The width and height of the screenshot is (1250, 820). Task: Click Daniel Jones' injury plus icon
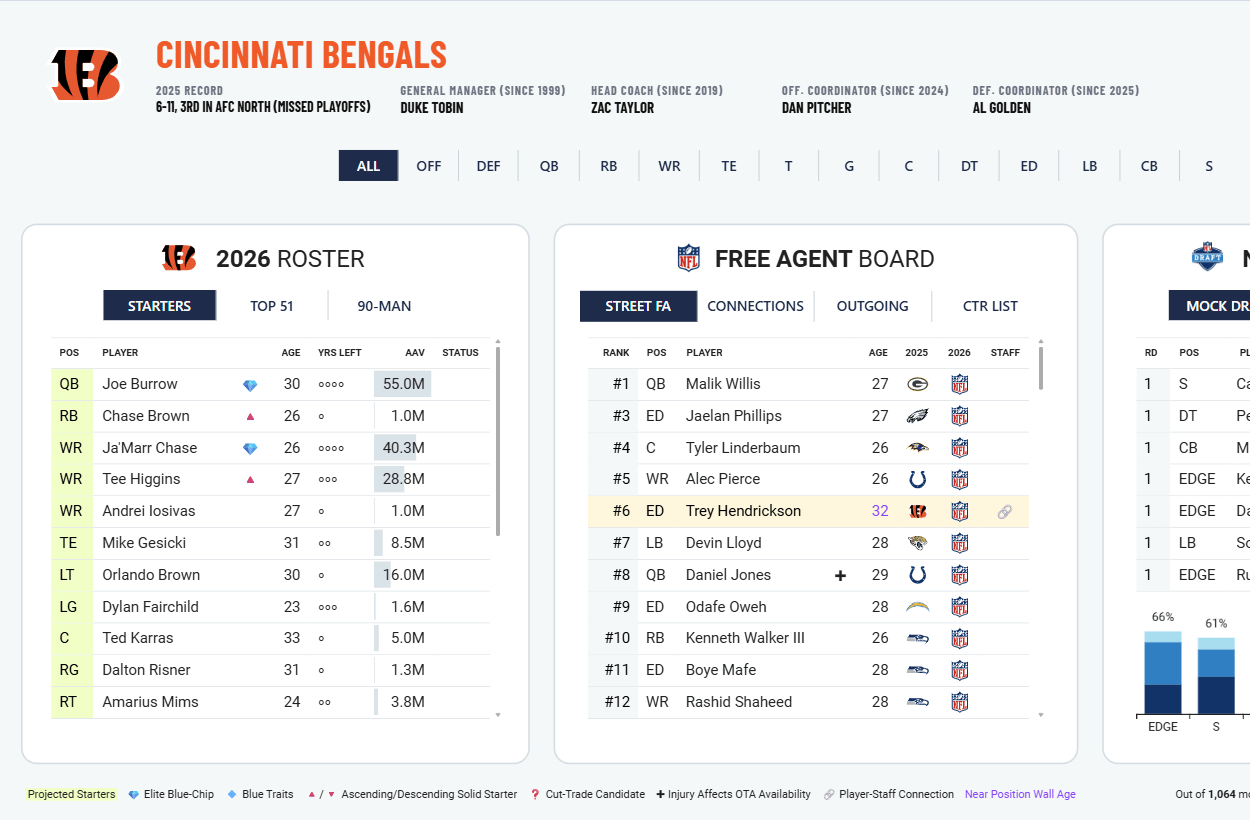(x=840, y=575)
